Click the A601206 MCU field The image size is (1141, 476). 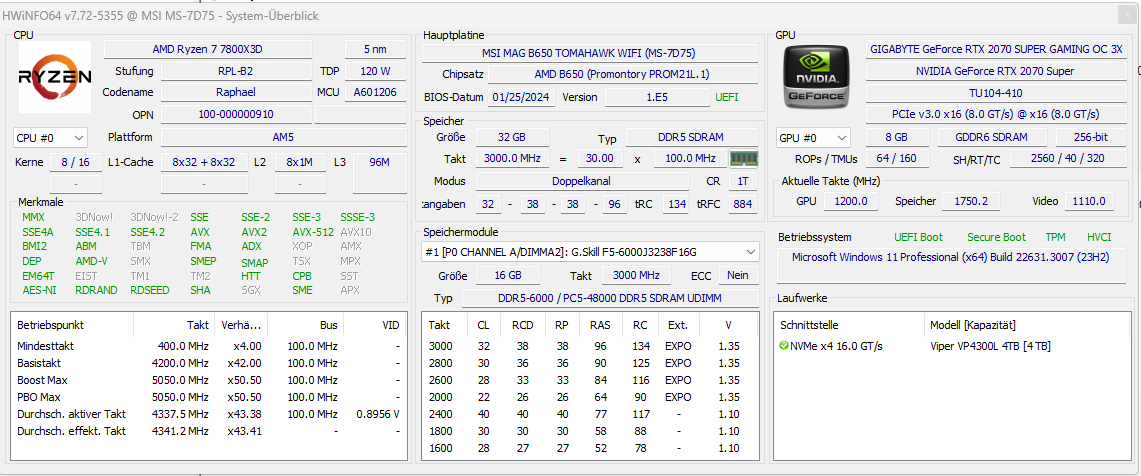coord(375,92)
